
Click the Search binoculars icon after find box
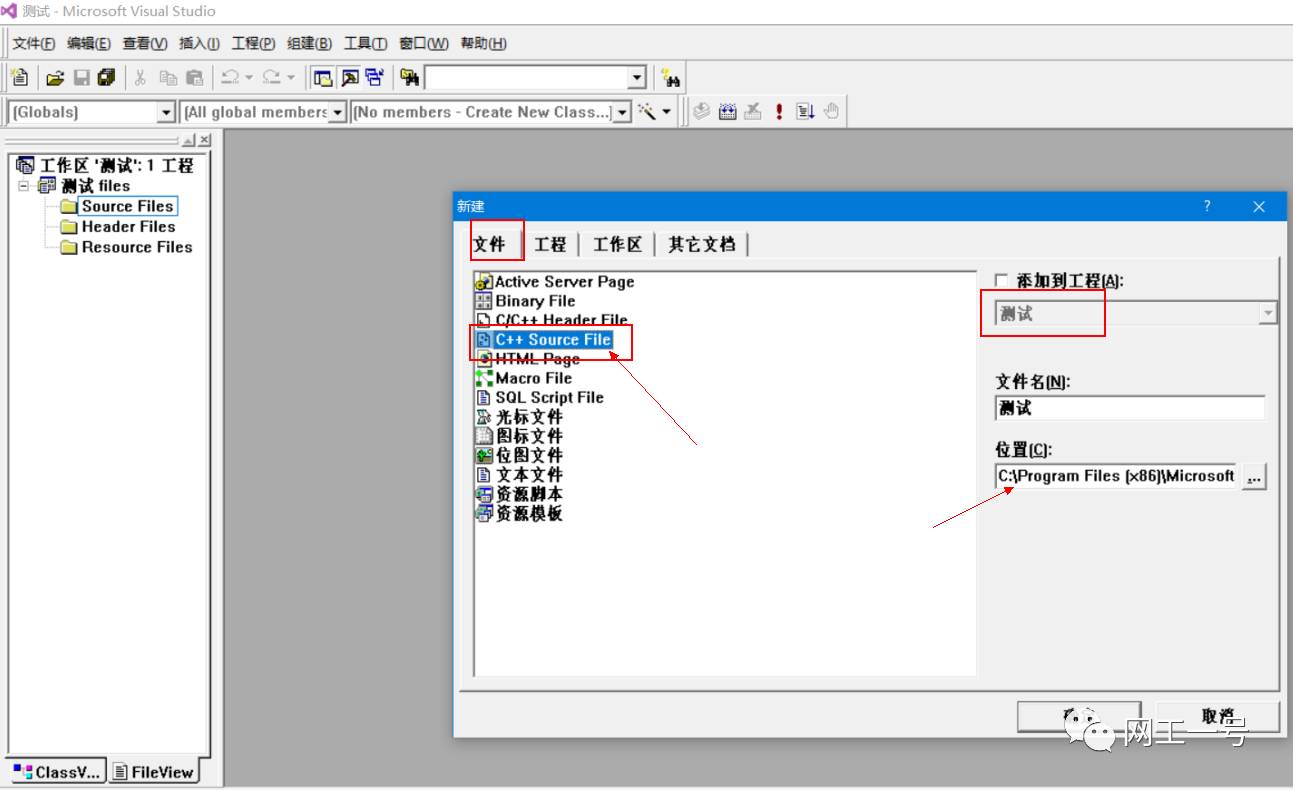671,78
